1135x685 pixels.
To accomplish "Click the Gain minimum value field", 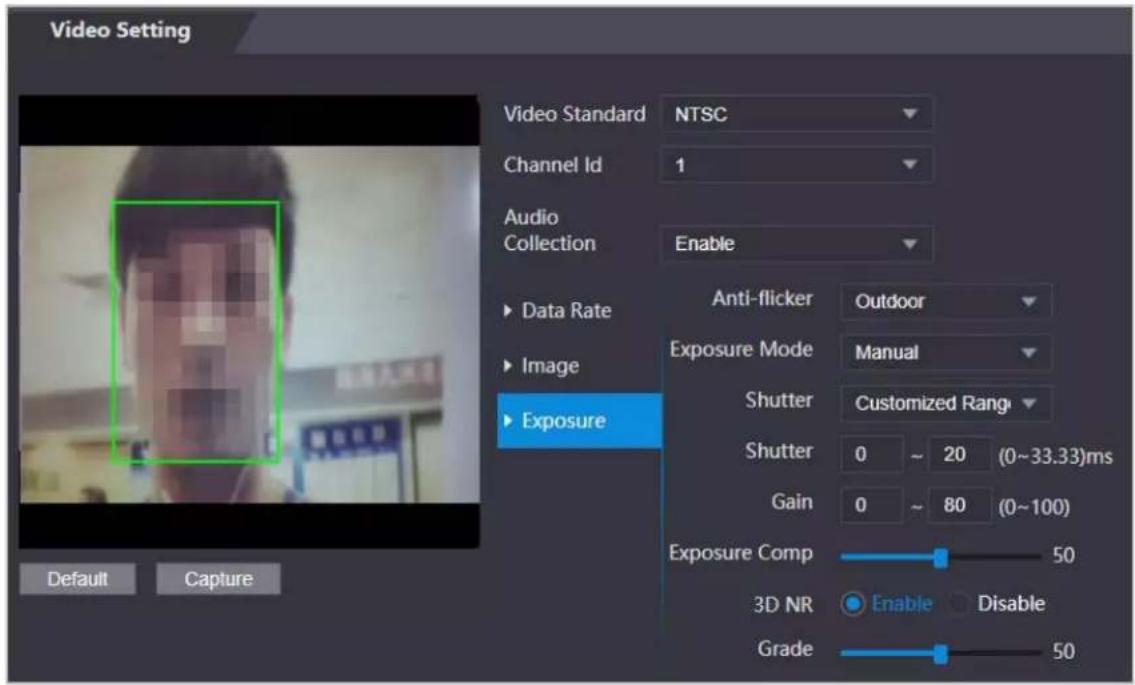I will [872, 505].
